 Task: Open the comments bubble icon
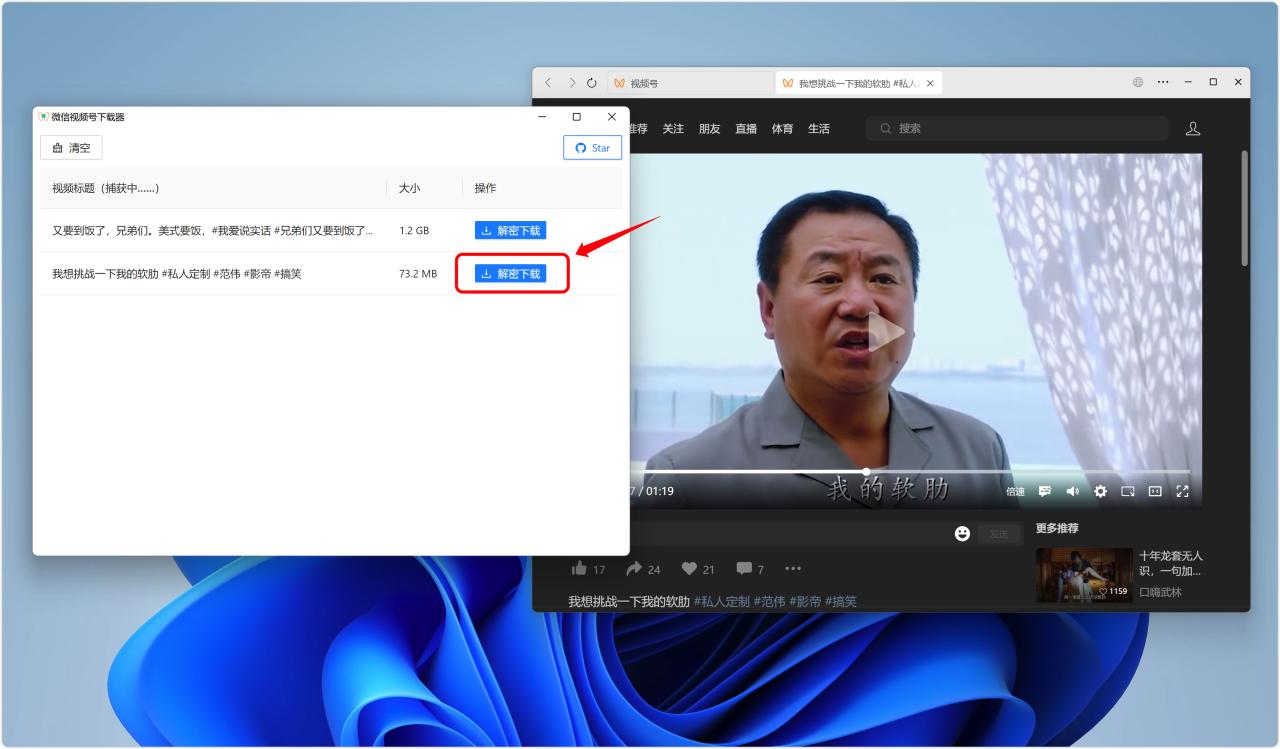tap(744, 569)
